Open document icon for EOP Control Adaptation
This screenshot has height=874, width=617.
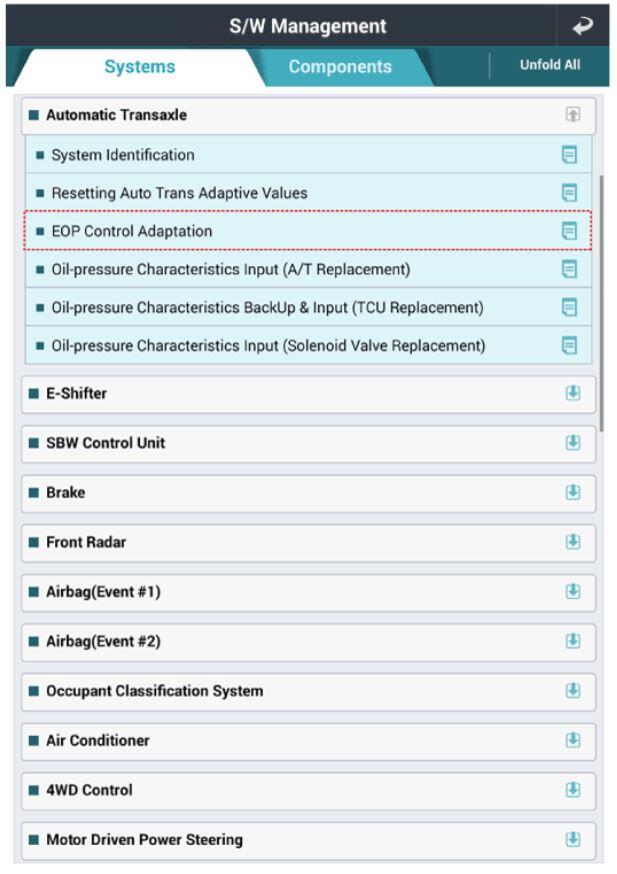tap(569, 231)
